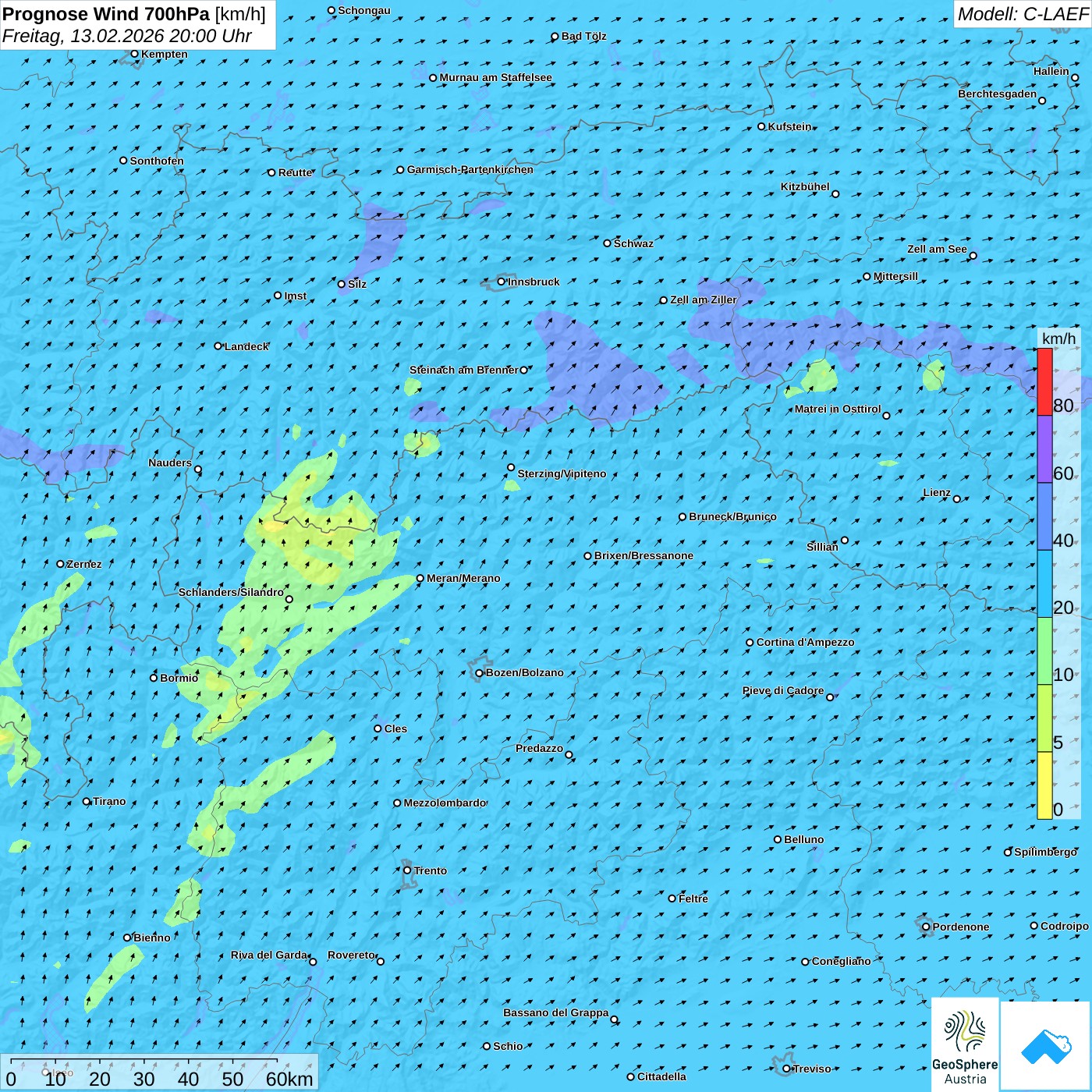This screenshot has width=1092, height=1092.
Task: Click the Belluno city marker
Action: tap(778, 839)
